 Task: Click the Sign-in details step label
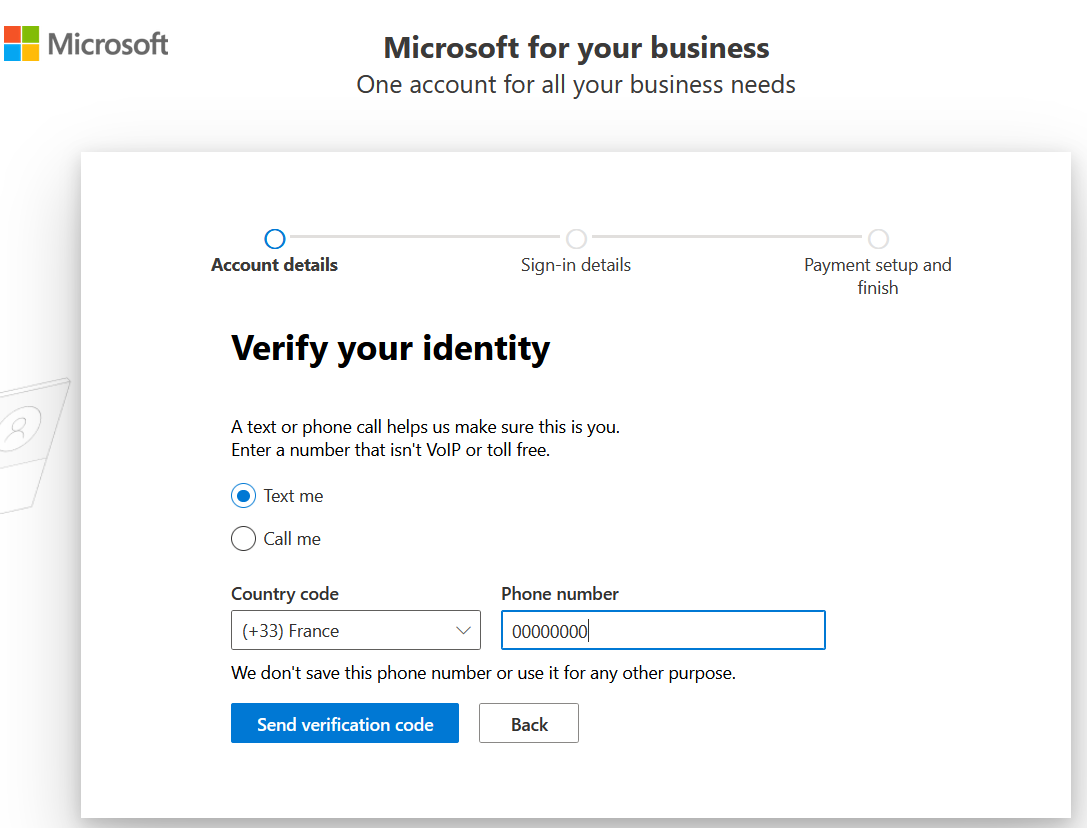coord(576,265)
